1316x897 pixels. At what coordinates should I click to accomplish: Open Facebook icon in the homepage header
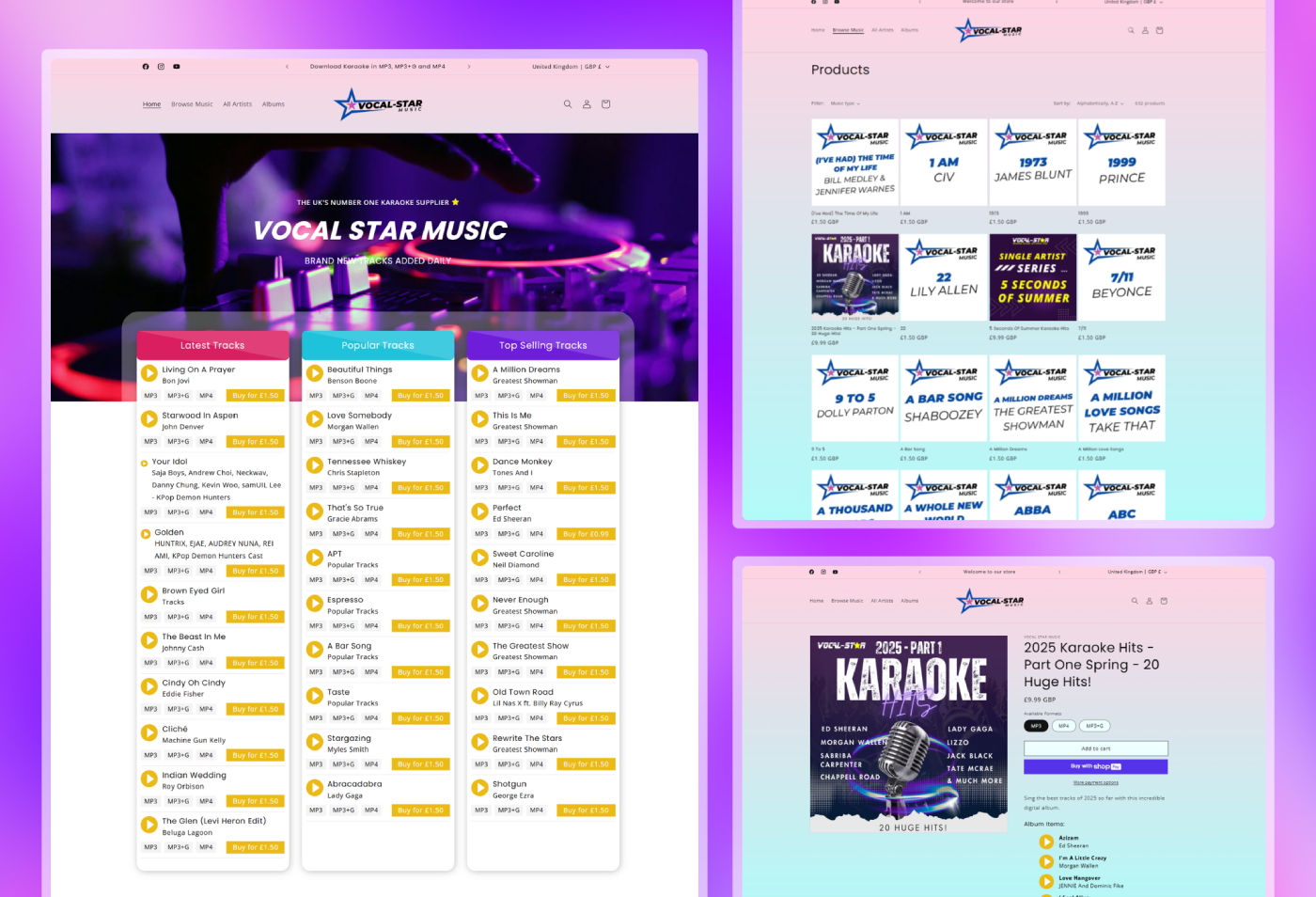click(x=146, y=67)
